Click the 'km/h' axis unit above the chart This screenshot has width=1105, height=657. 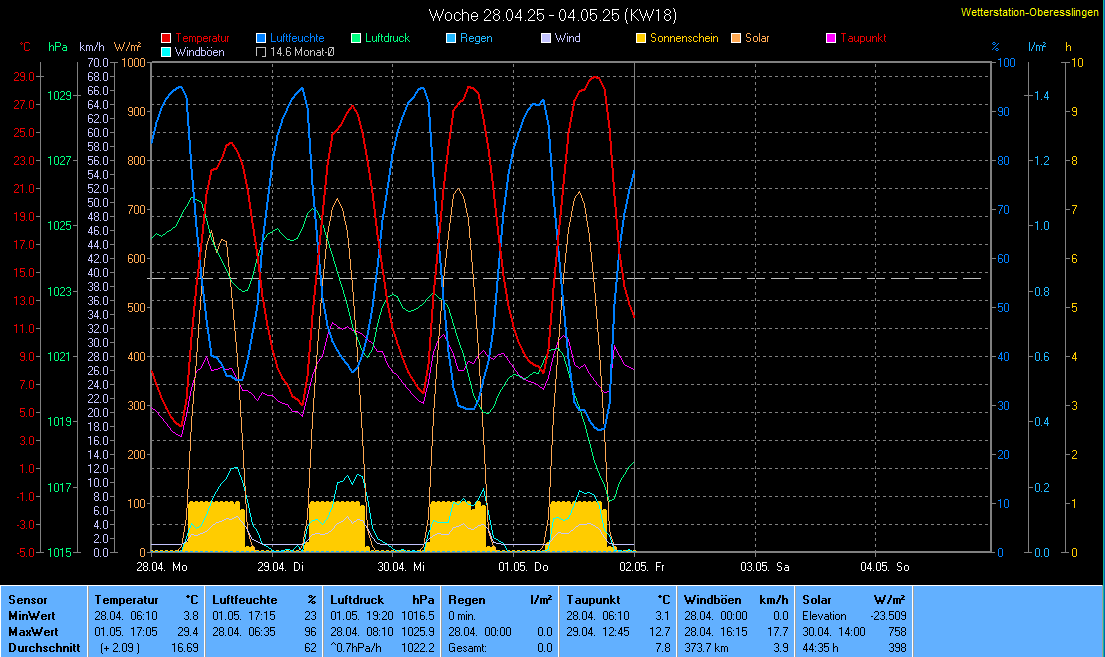92,47
